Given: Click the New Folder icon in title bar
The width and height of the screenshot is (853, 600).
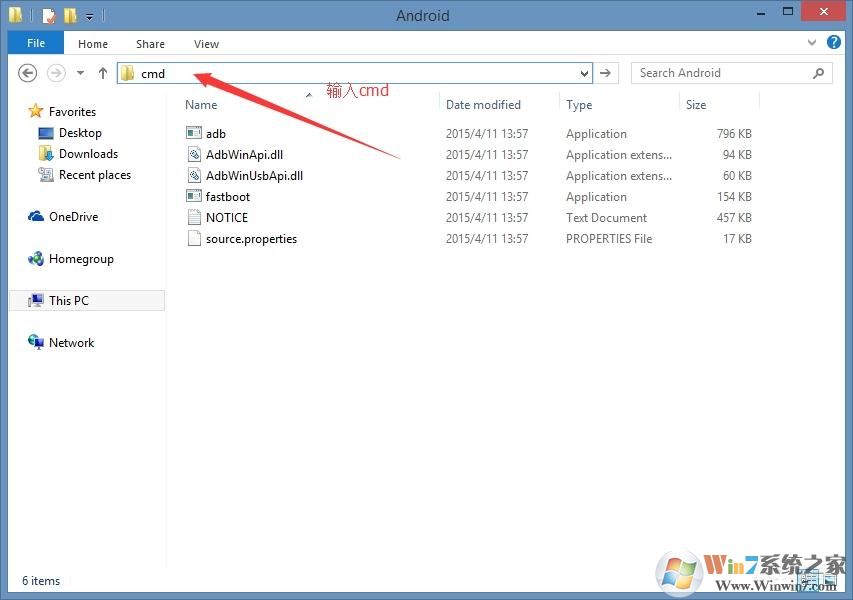Looking at the screenshot, I should [70, 16].
